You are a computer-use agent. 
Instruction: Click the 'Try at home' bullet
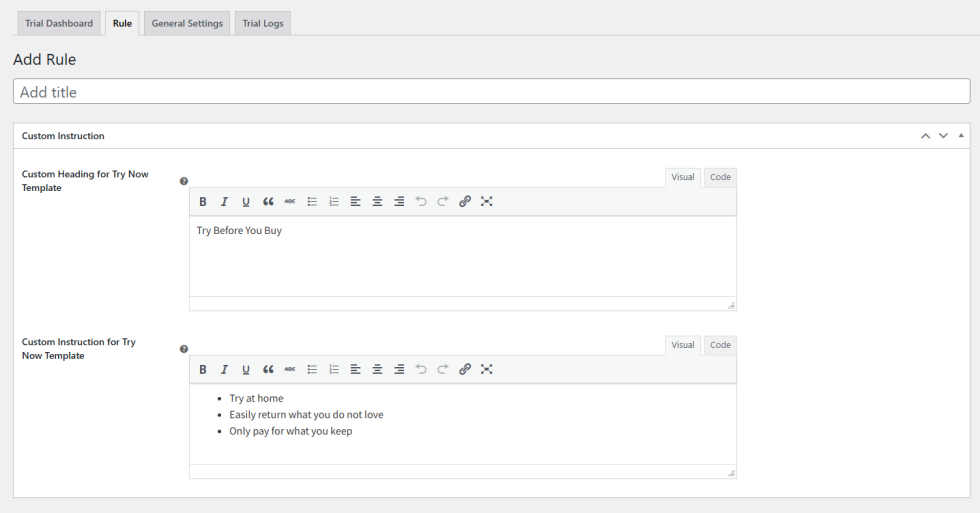256,398
